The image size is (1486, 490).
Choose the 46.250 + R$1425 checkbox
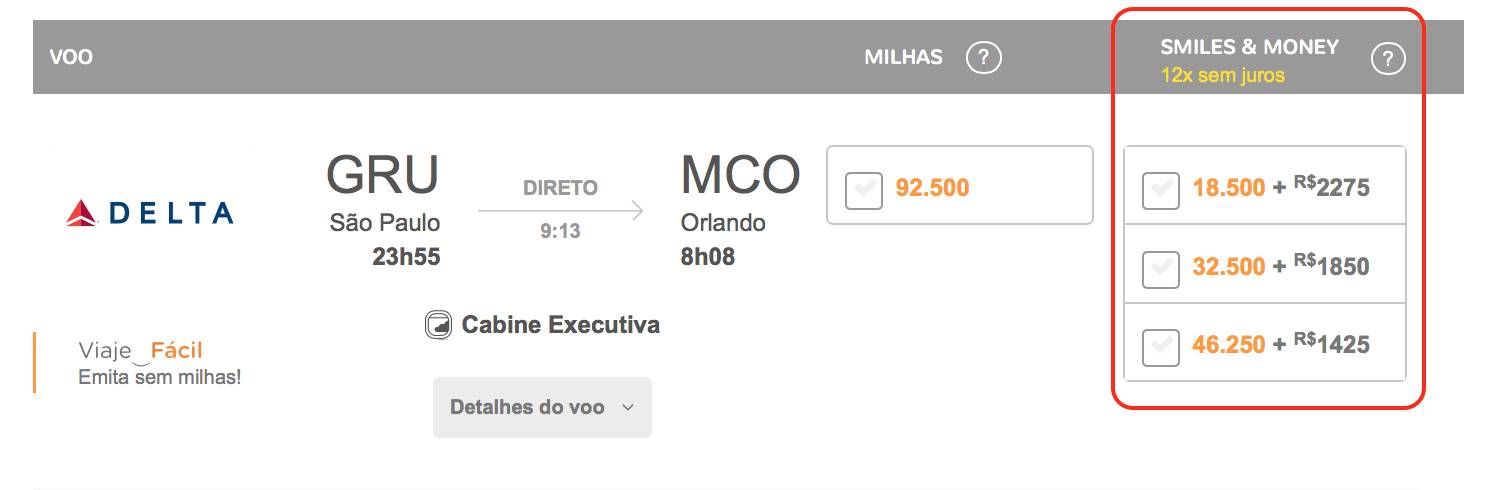pyautogui.click(x=1160, y=346)
